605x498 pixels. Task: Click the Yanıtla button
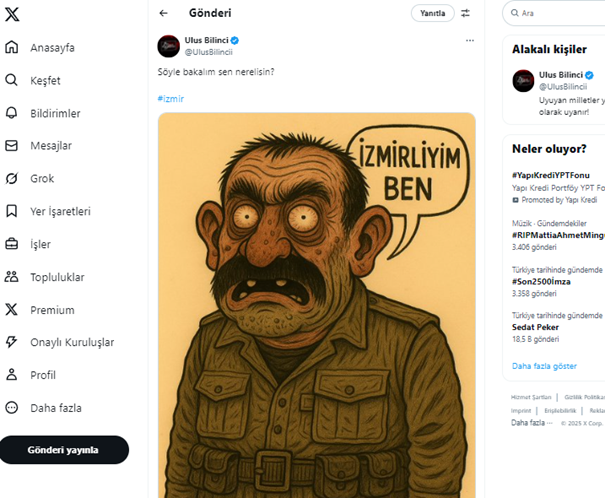click(432, 13)
